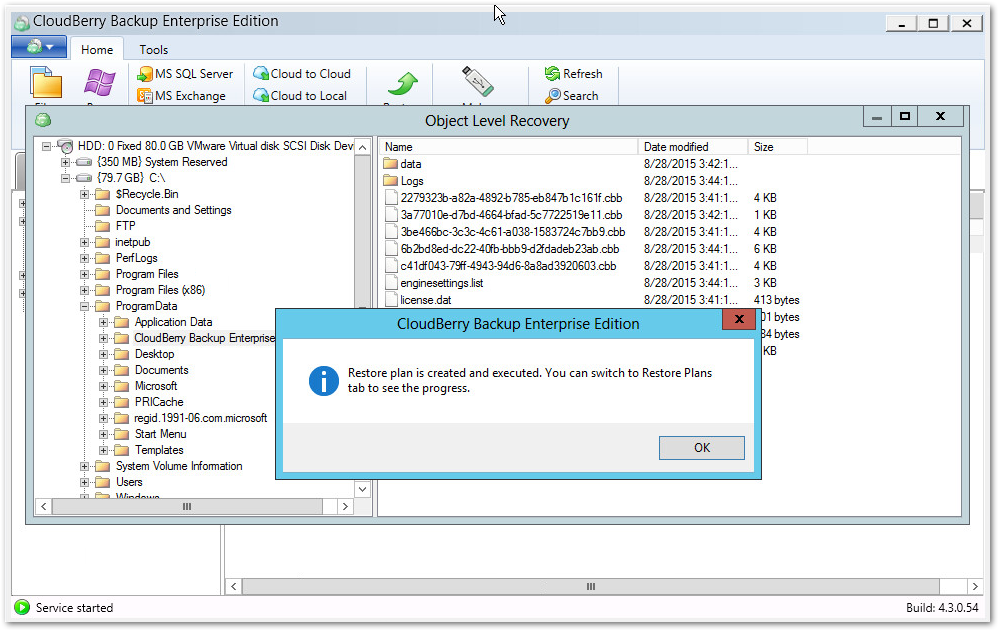Select the license.dat file
The width and height of the screenshot is (999, 631).
pyautogui.click(x=426, y=300)
